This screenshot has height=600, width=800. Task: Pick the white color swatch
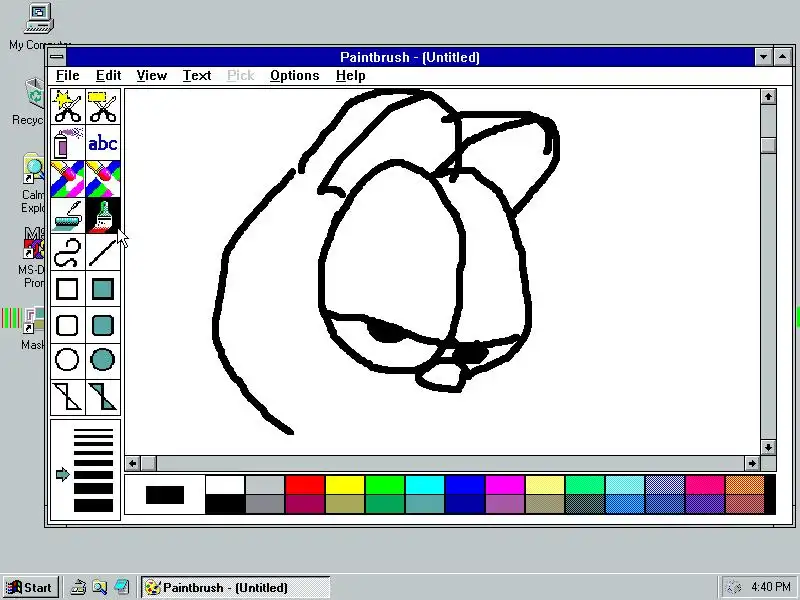[225, 485]
